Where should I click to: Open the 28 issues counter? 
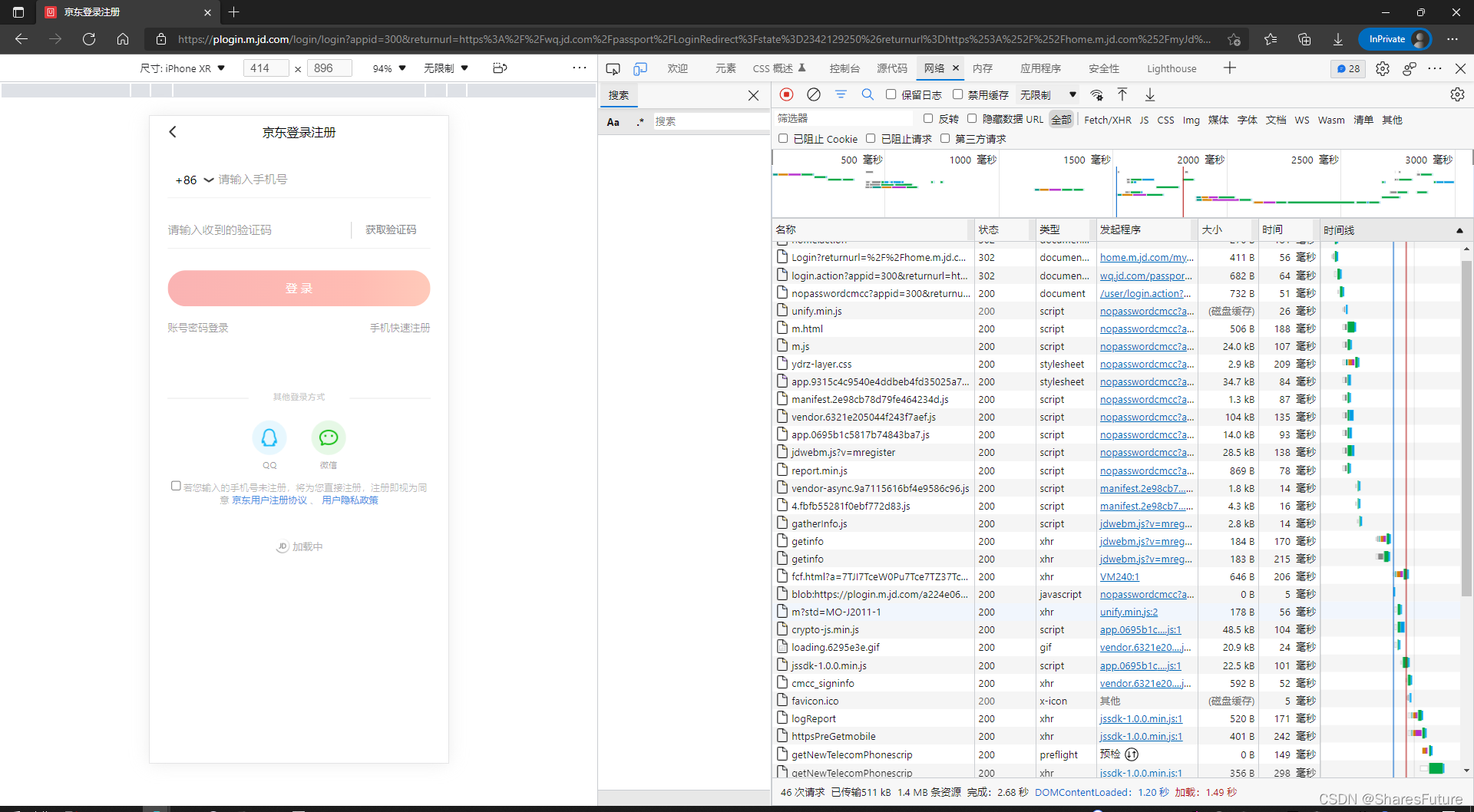coord(1348,68)
